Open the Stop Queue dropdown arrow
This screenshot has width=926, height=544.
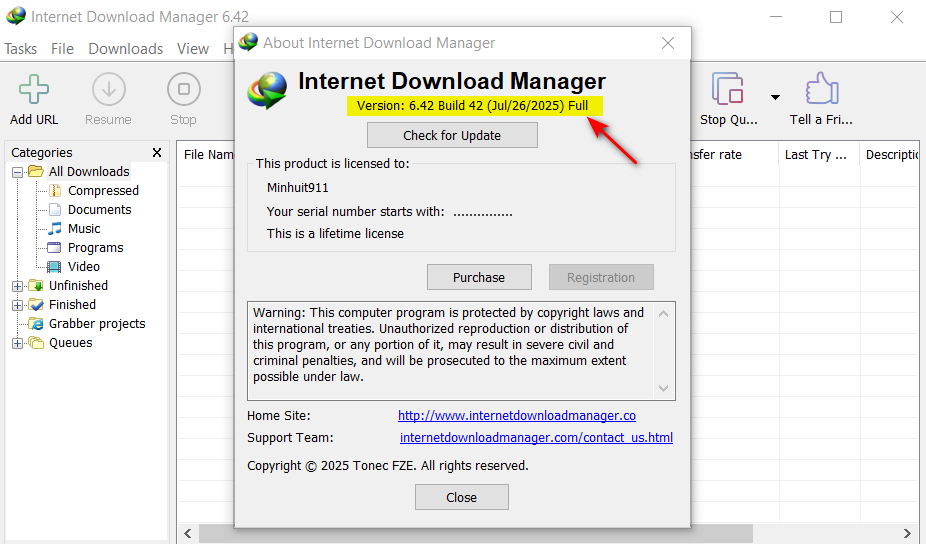click(x=775, y=97)
